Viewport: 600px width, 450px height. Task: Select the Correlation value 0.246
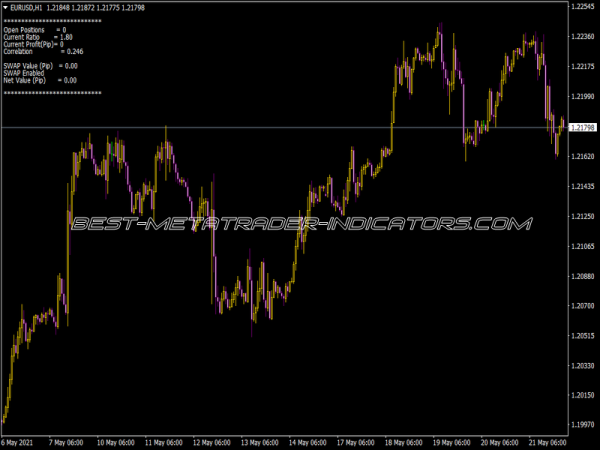(75, 52)
